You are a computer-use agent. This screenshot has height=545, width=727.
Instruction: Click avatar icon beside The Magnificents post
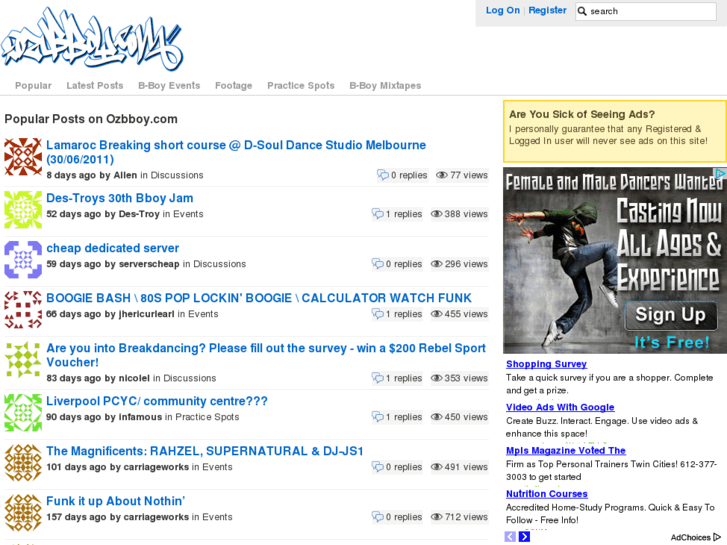pos(23,463)
